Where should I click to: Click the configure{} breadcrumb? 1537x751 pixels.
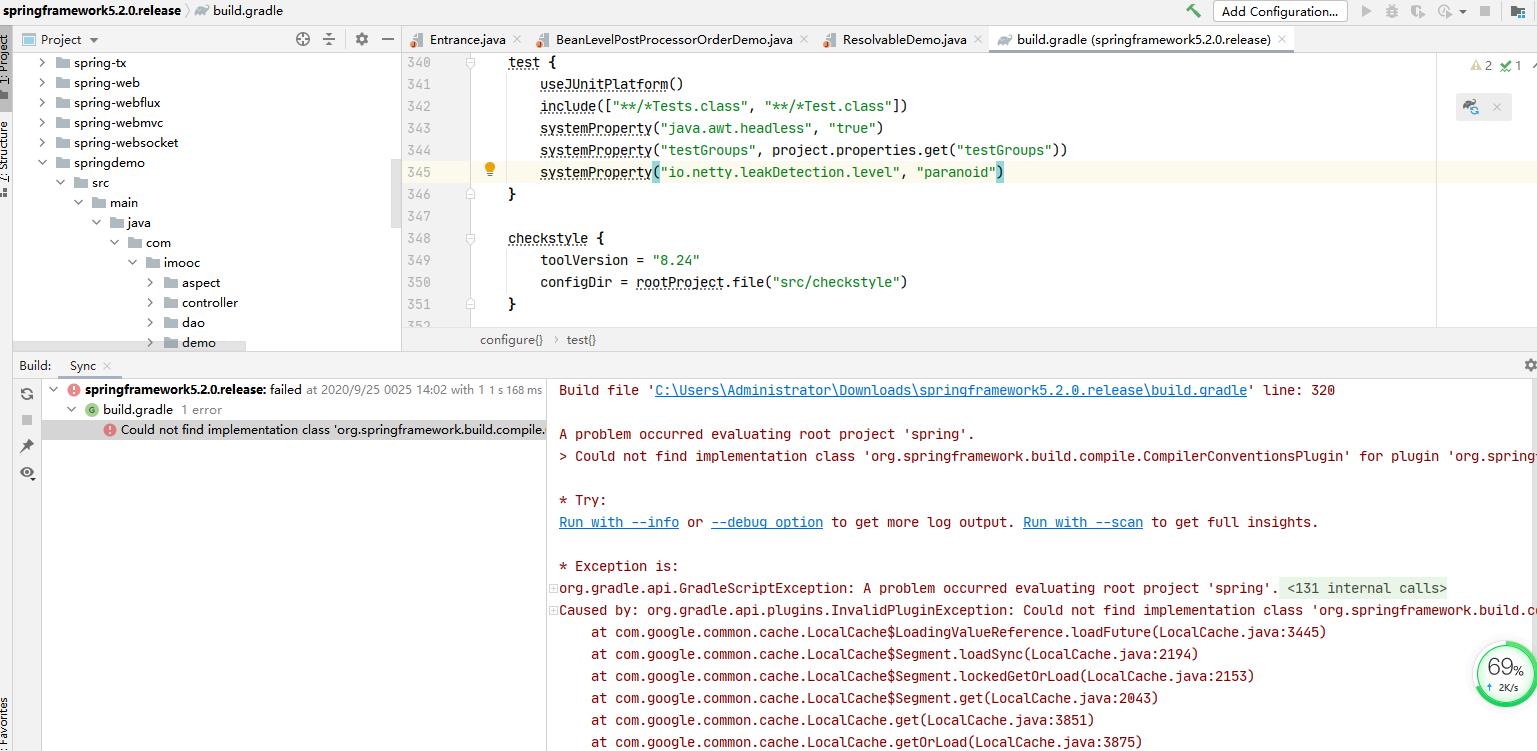(x=511, y=339)
